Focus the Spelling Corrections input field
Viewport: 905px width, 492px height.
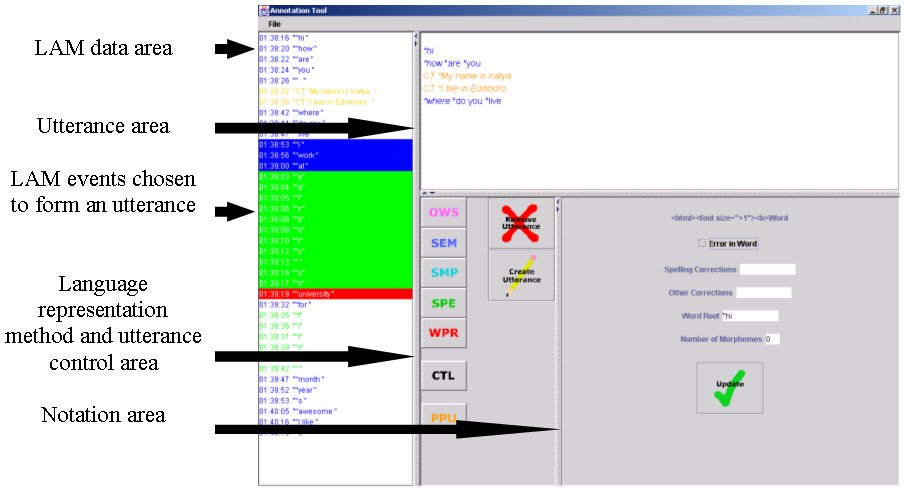click(768, 269)
